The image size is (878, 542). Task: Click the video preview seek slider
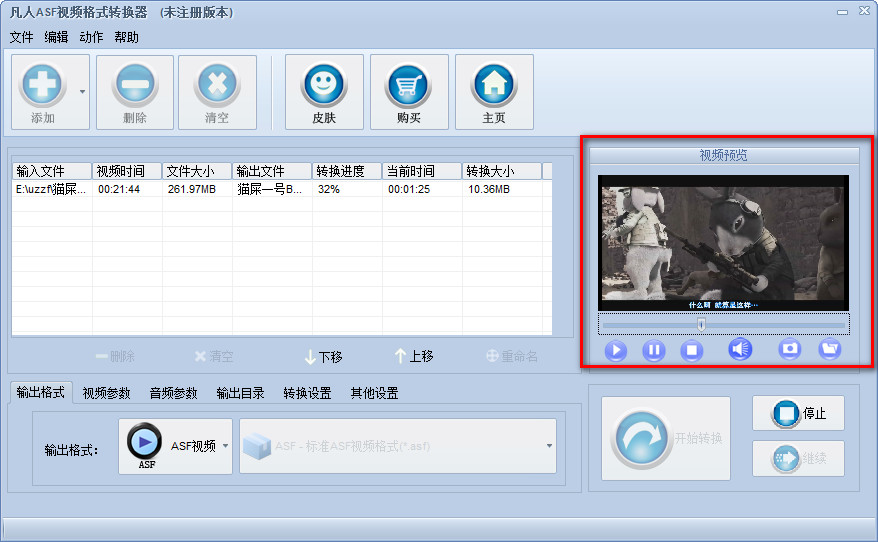pyautogui.click(x=723, y=323)
